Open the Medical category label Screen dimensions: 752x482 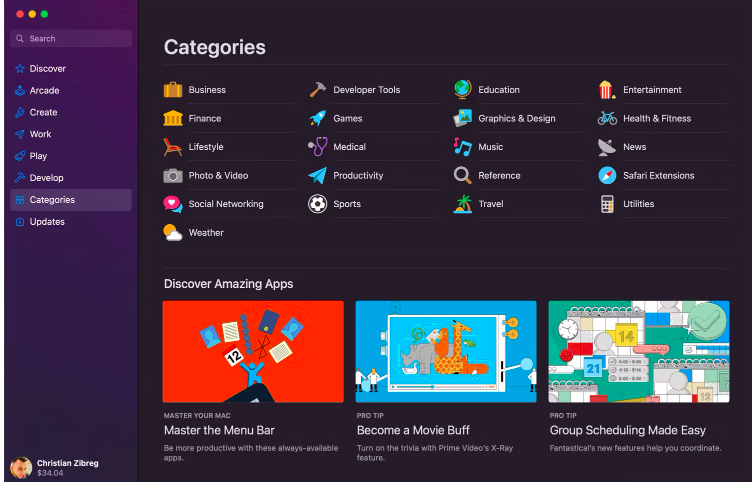click(350, 147)
